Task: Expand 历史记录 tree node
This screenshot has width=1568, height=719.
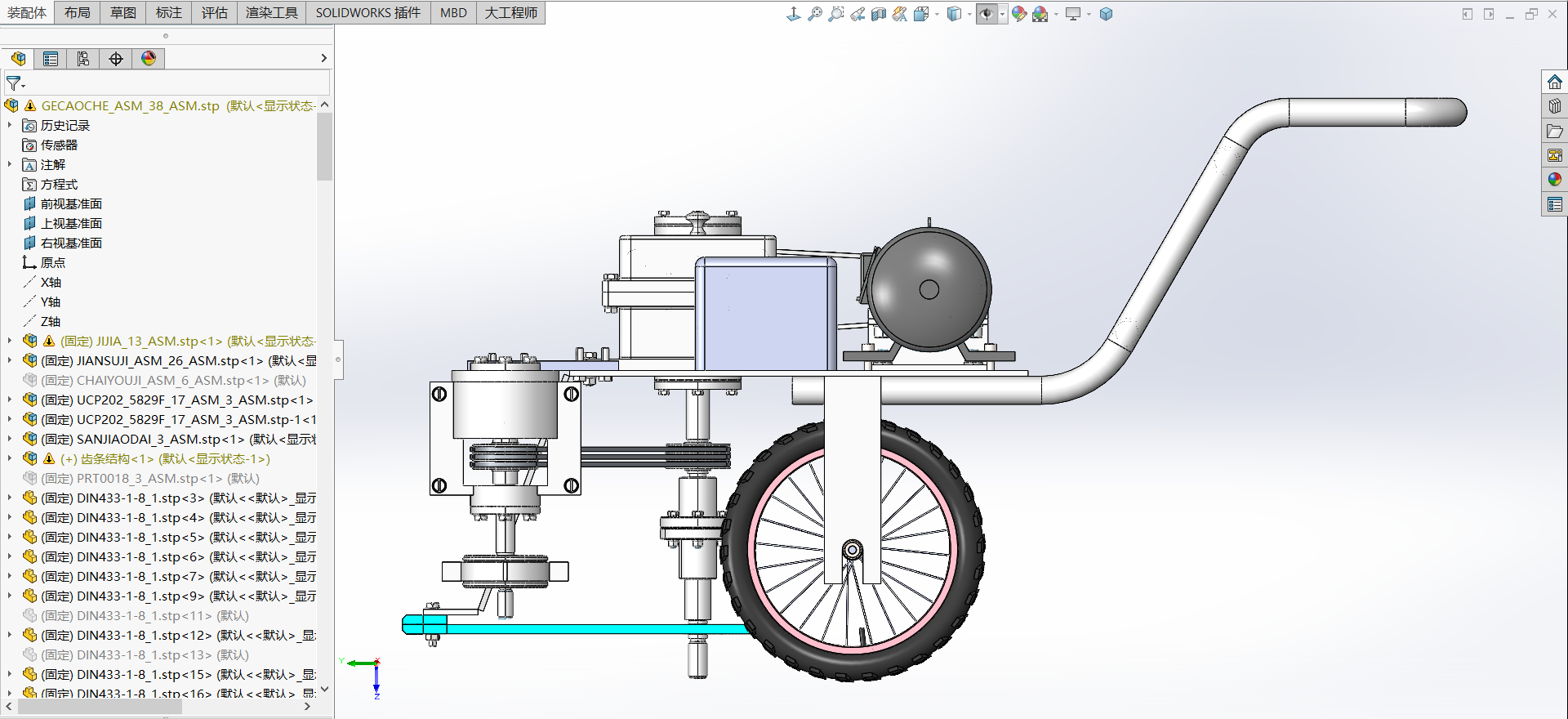Action: (10, 125)
